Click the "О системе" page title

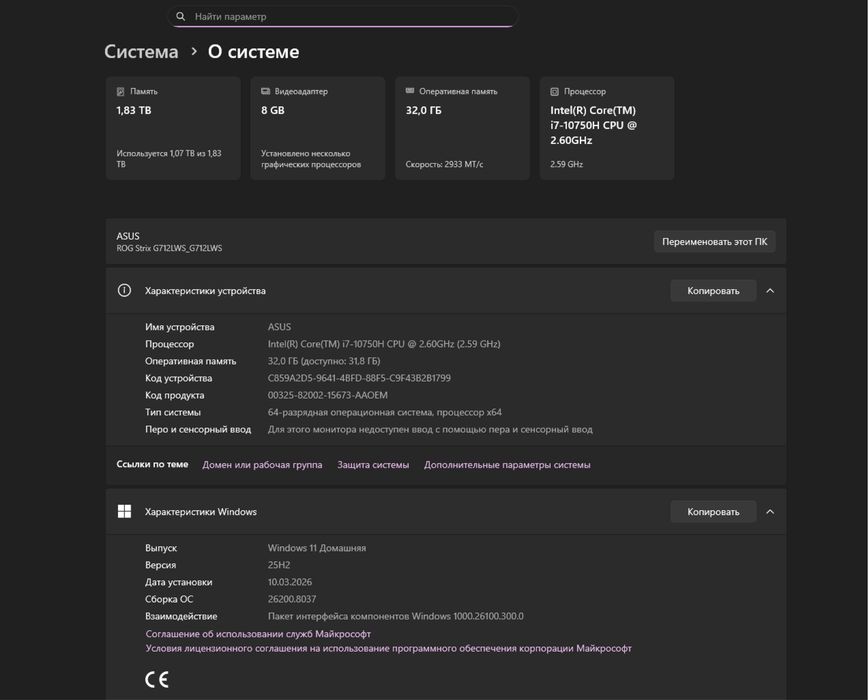254,51
